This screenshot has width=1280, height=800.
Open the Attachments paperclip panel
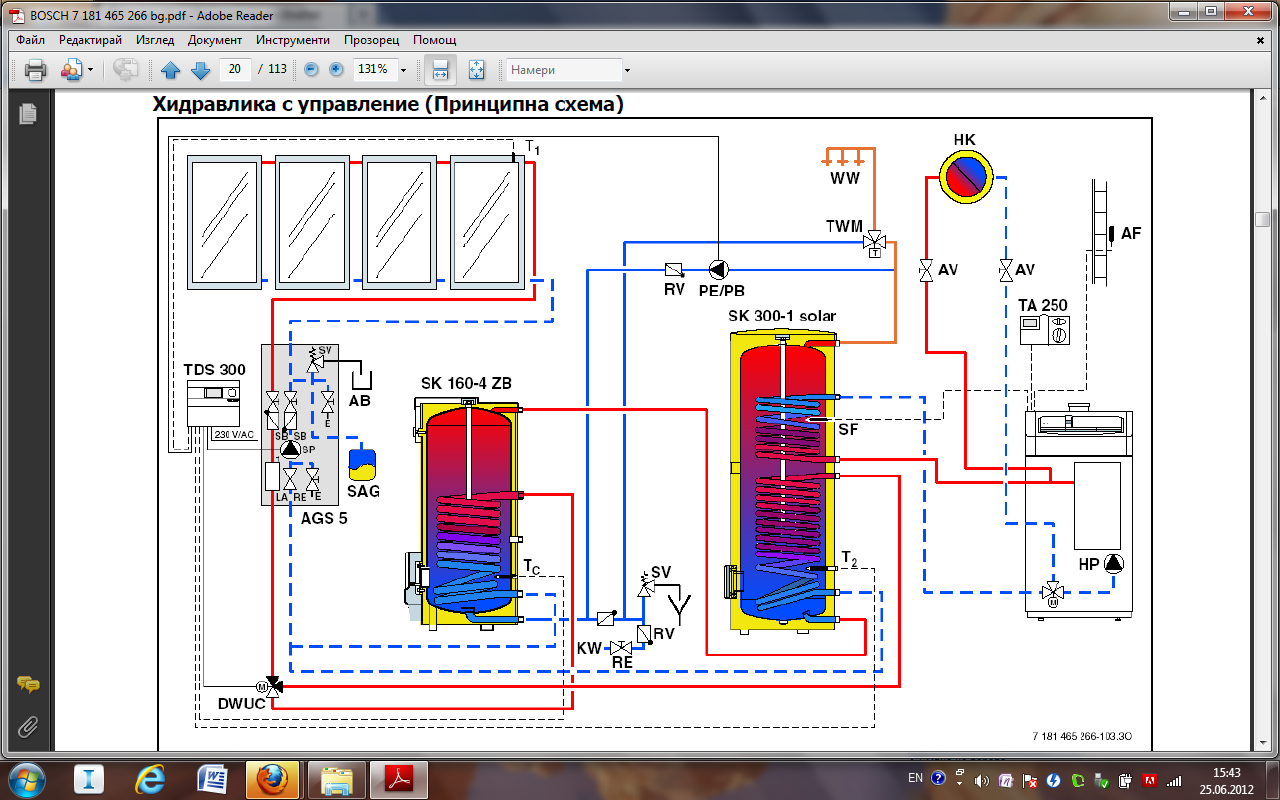(27, 726)
